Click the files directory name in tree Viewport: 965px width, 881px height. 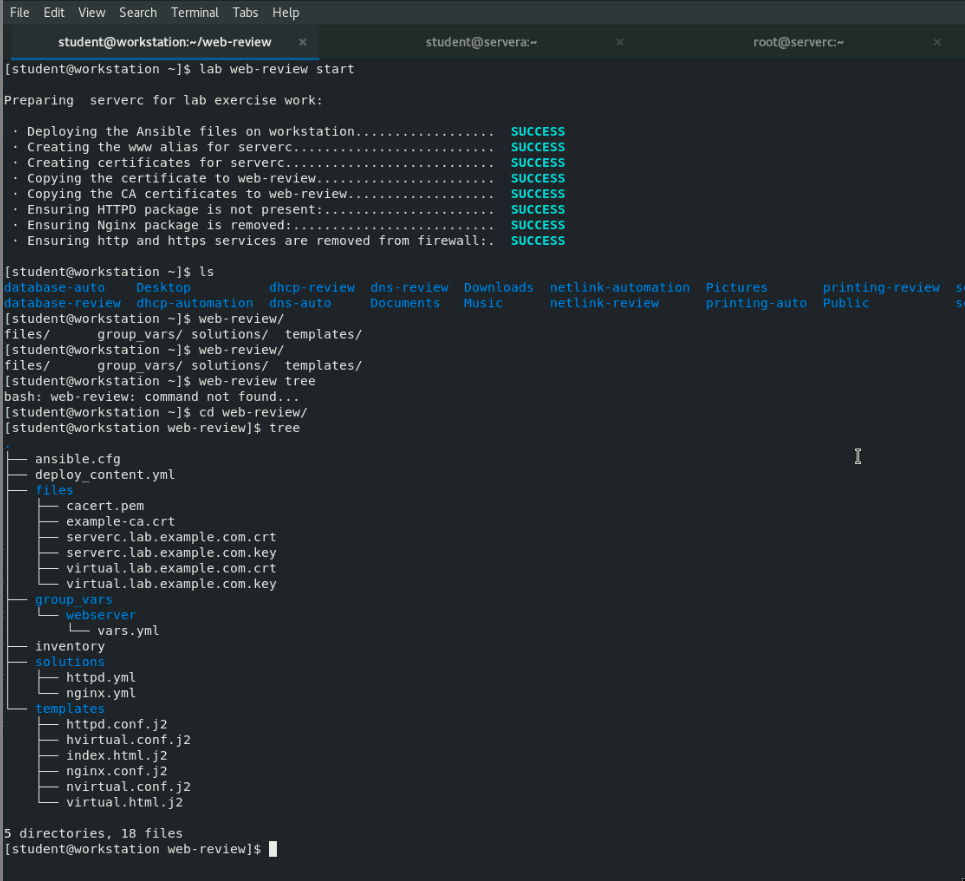point(54,490)
